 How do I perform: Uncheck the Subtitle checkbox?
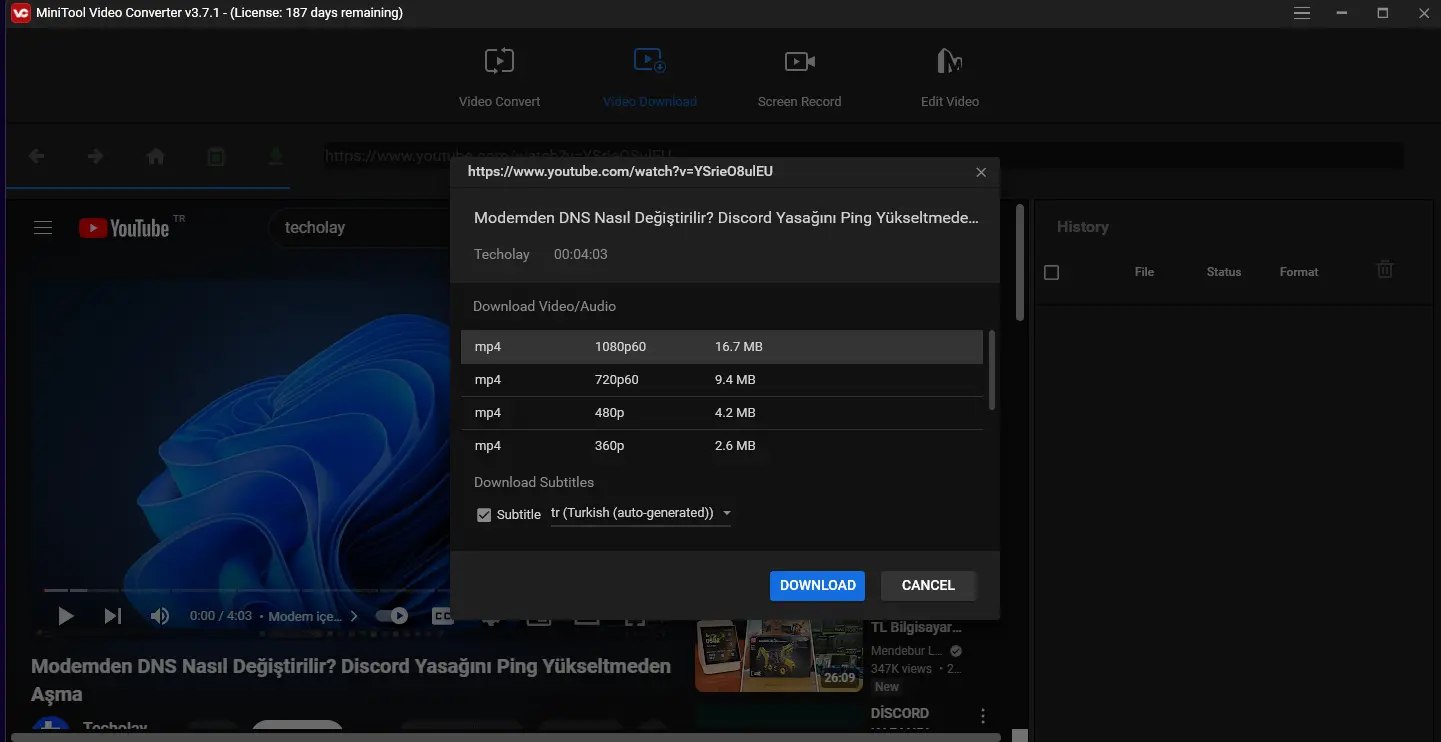click(x=484, y=515)
